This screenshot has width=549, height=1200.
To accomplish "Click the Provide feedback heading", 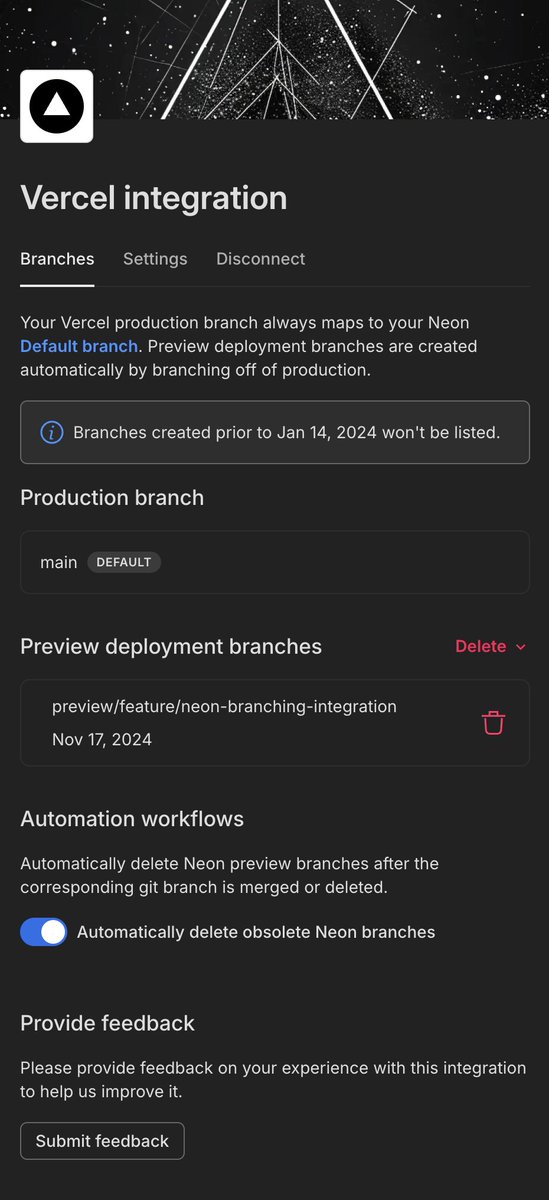I will [107, 1023].
